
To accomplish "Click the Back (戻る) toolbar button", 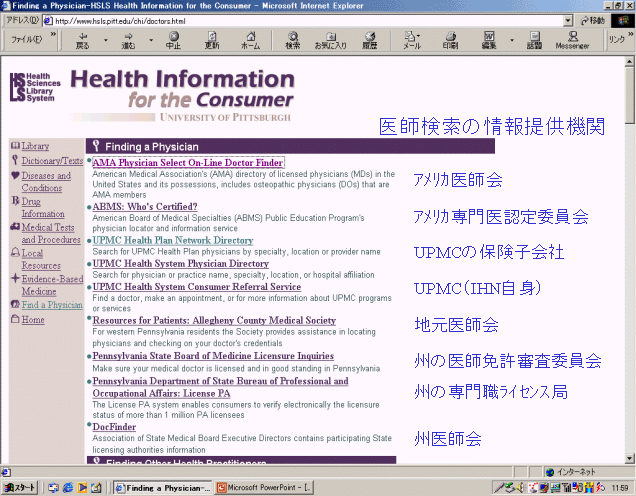I will point(82,40).
